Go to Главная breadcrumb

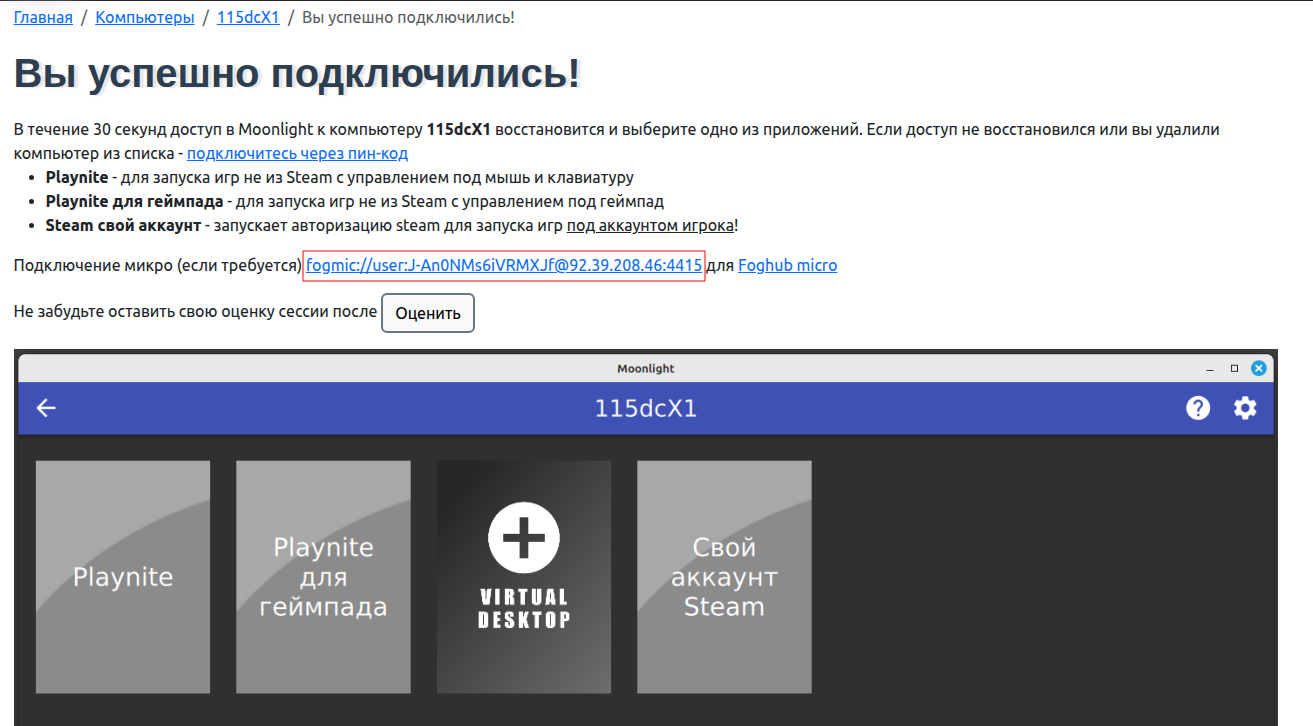pyautogui.click(x=43, y=18)
